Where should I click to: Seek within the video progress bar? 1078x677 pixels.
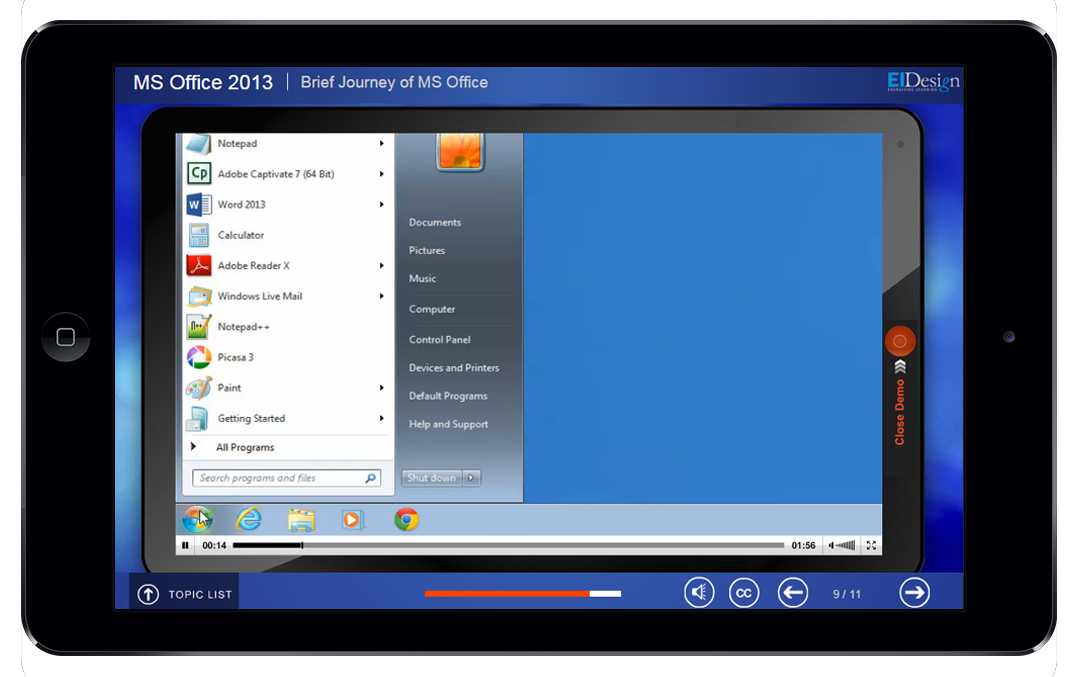click(508, 545)
